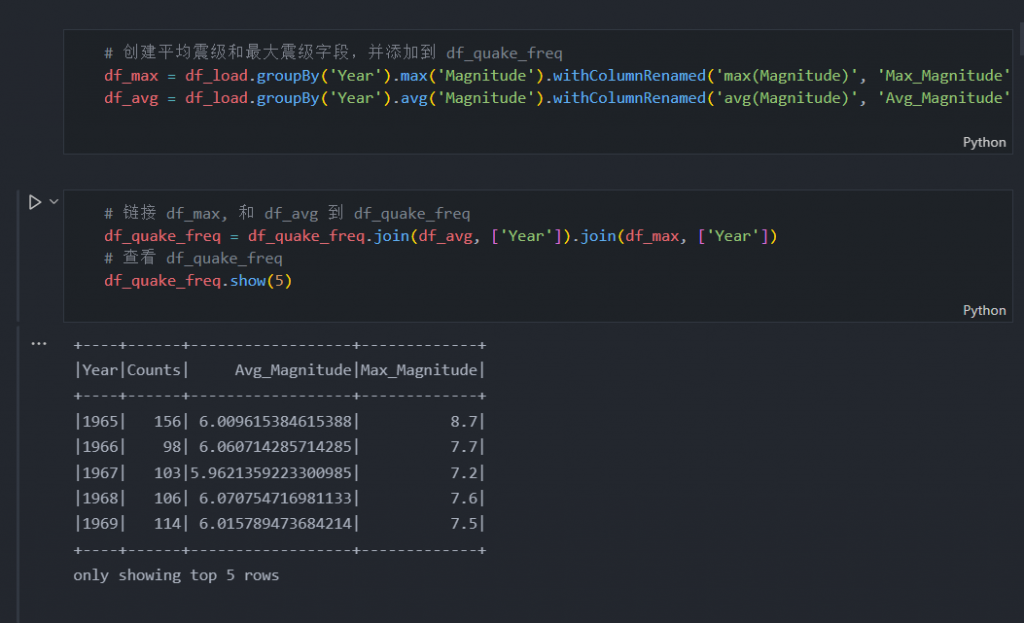This screenshot has width=1024, height=623.
Task: Click the vertical scrollbar thumb at right edge
Action: coord(1021,39)
